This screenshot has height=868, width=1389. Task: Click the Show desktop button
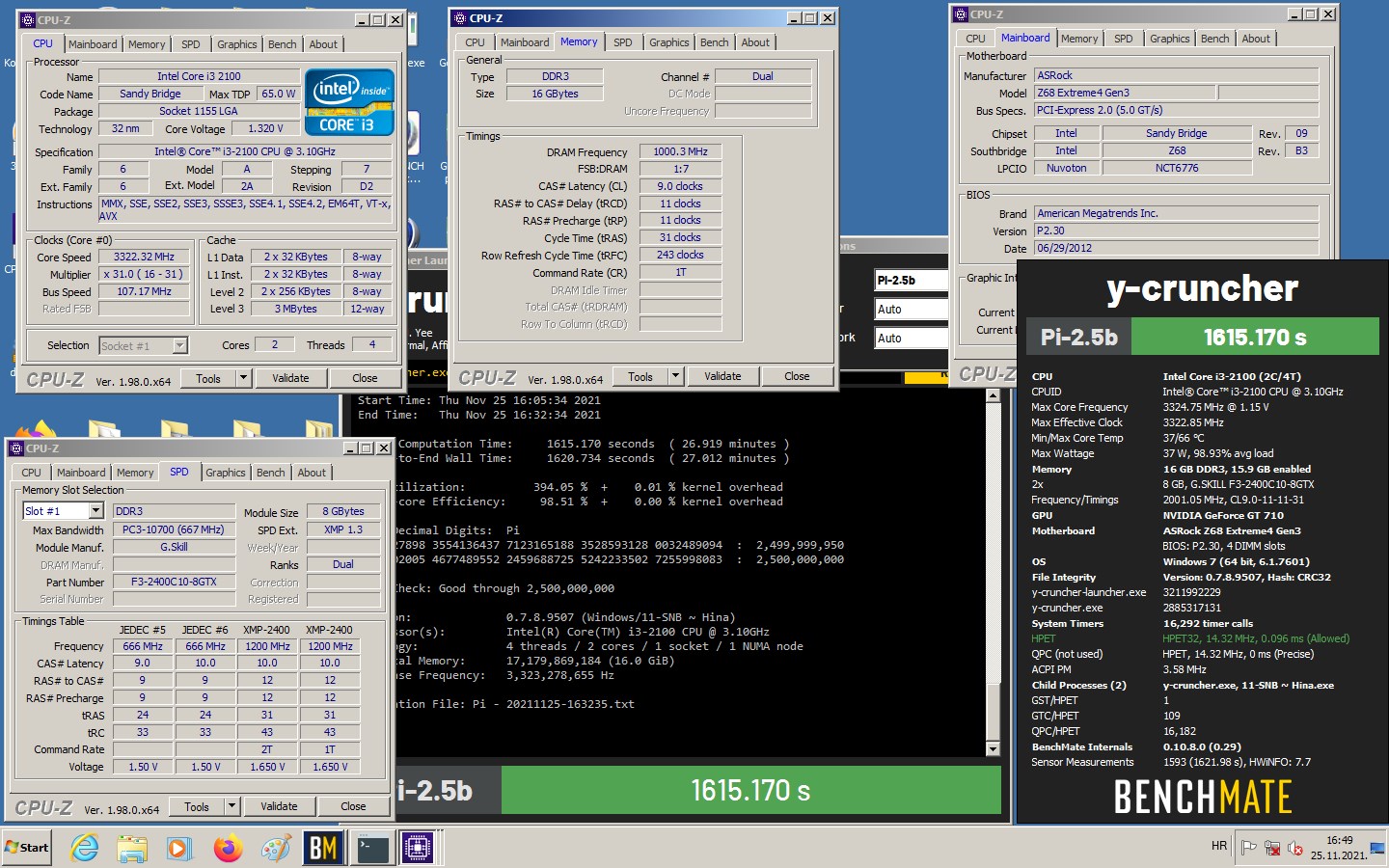[1377, 848]
